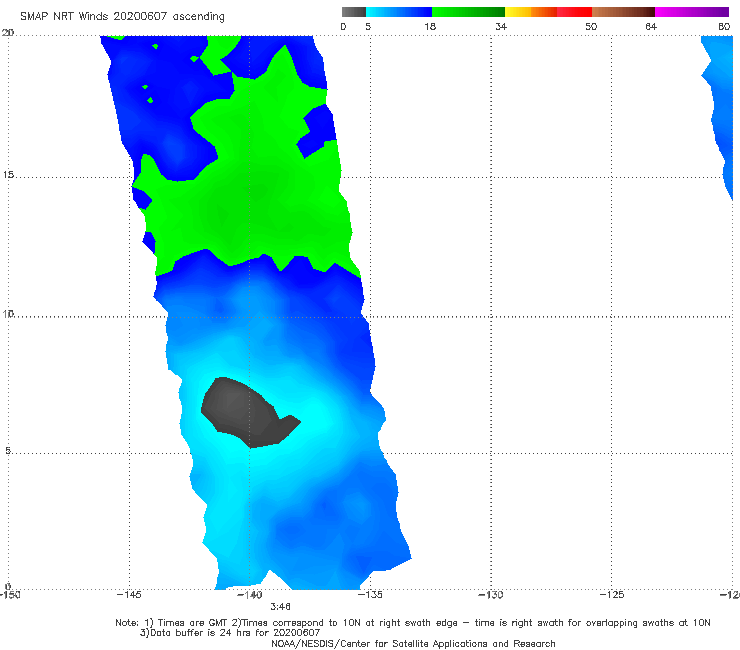Click the '50' color bar label
Viewport: 740px width, 650px height.
(591, 26)
